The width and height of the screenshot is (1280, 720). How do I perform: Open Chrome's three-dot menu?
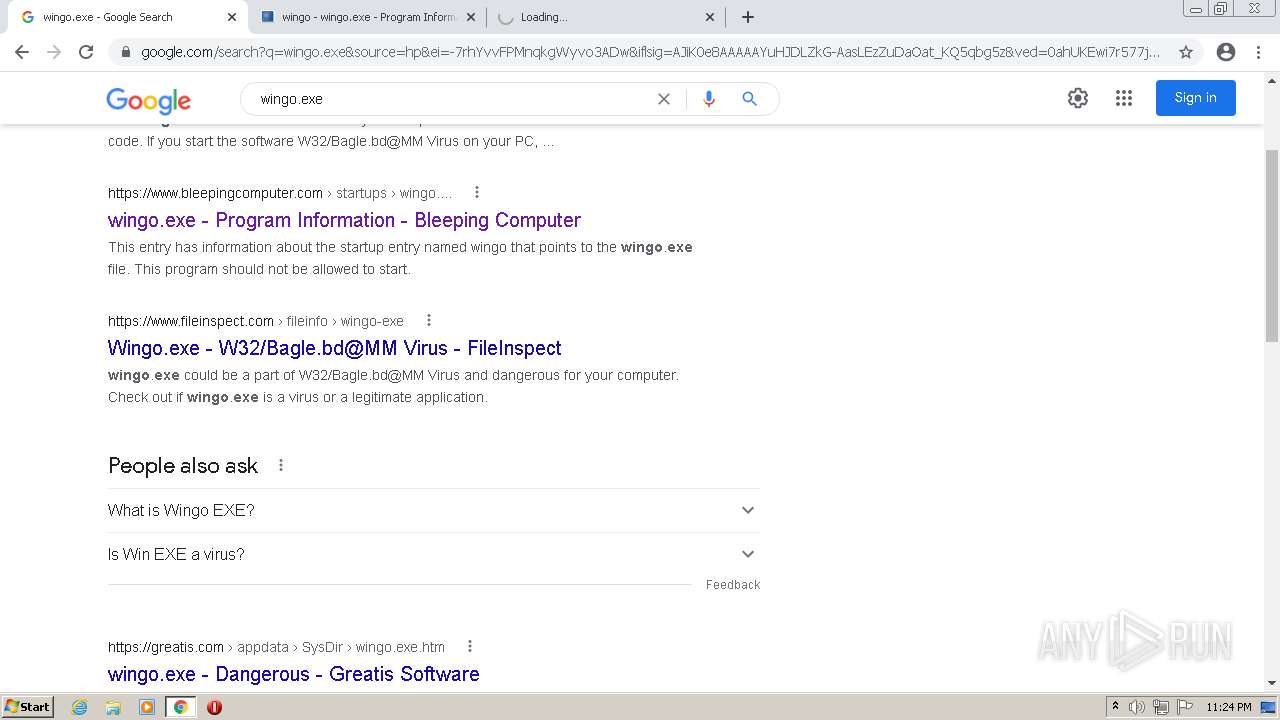tap(1258, 52)
